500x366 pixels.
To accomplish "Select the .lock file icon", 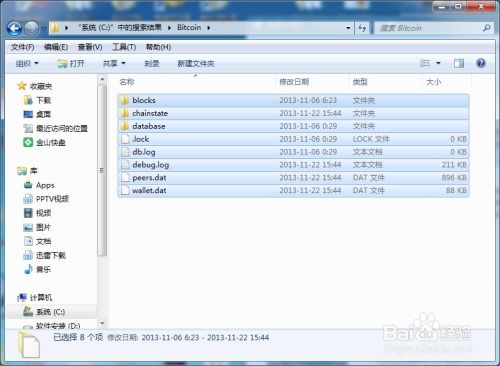I will [125, 139].
